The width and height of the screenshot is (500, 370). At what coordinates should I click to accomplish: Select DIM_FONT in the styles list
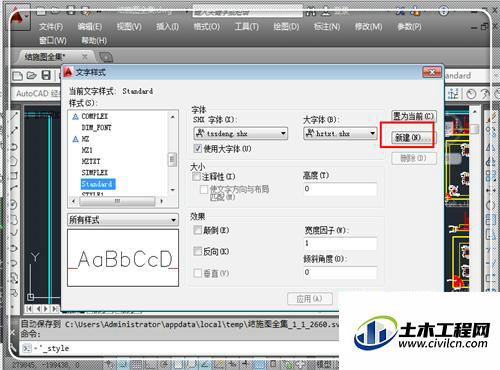[96, 128]
